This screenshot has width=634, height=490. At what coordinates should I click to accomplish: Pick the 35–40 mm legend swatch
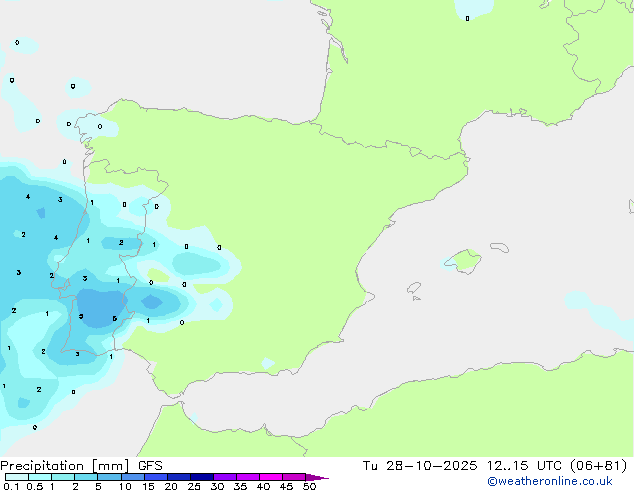click(x=247, y=477)
